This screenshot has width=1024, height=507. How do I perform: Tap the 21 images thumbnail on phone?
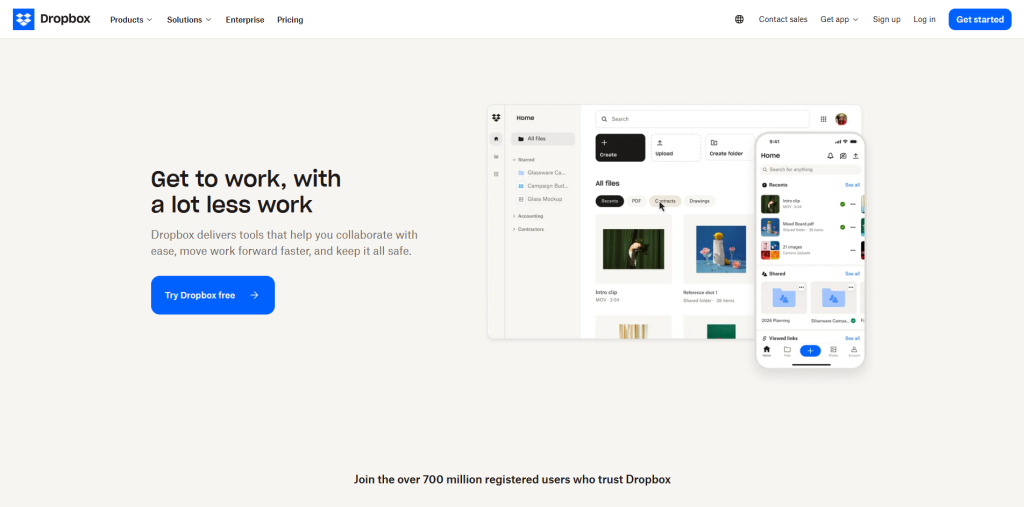(770, 250)
